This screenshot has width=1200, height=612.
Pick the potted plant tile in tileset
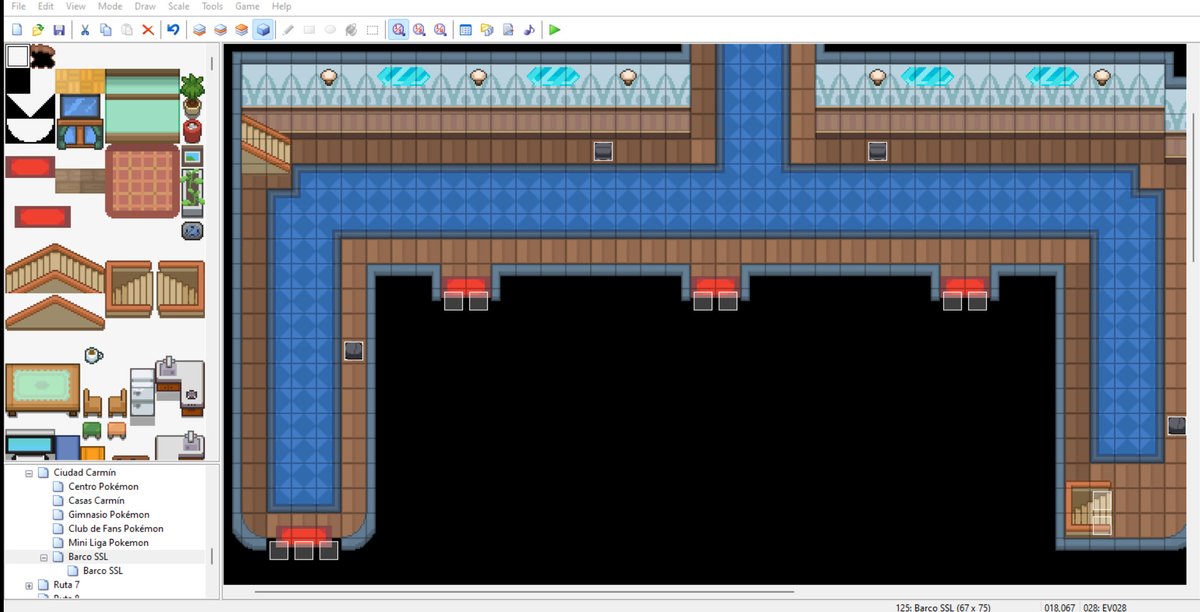pyautogui.click(x=192, y=94)
